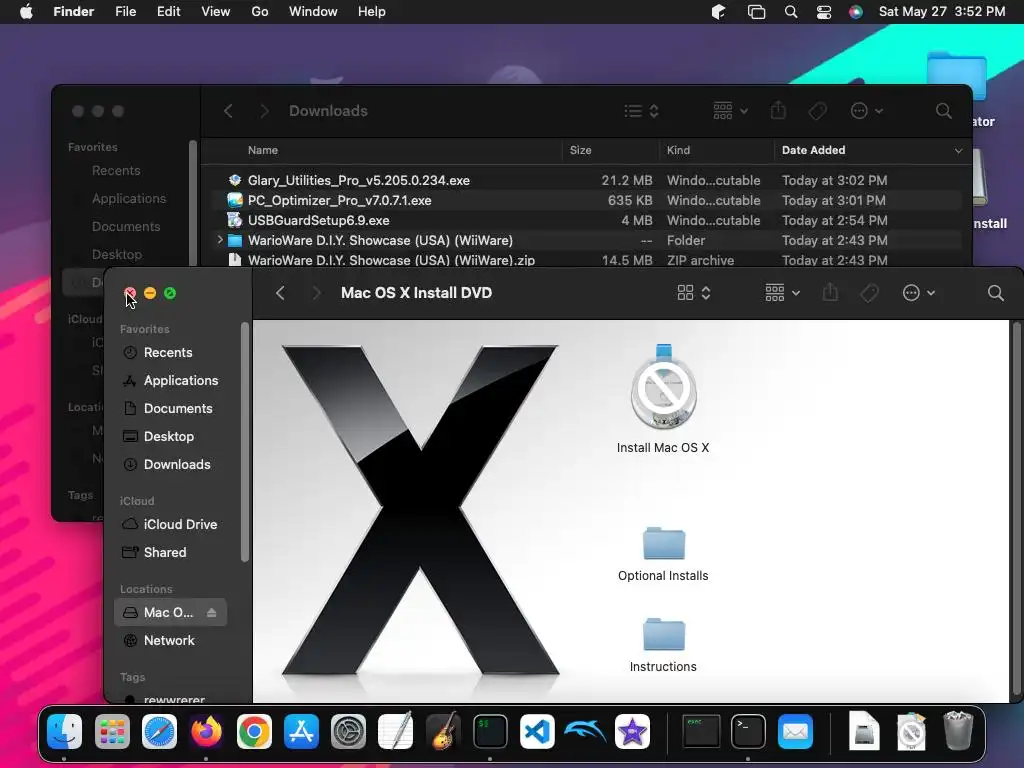Screen dimensions: 1024x768
Task: Open the Apple menu
Action: (x=26, y=12)
